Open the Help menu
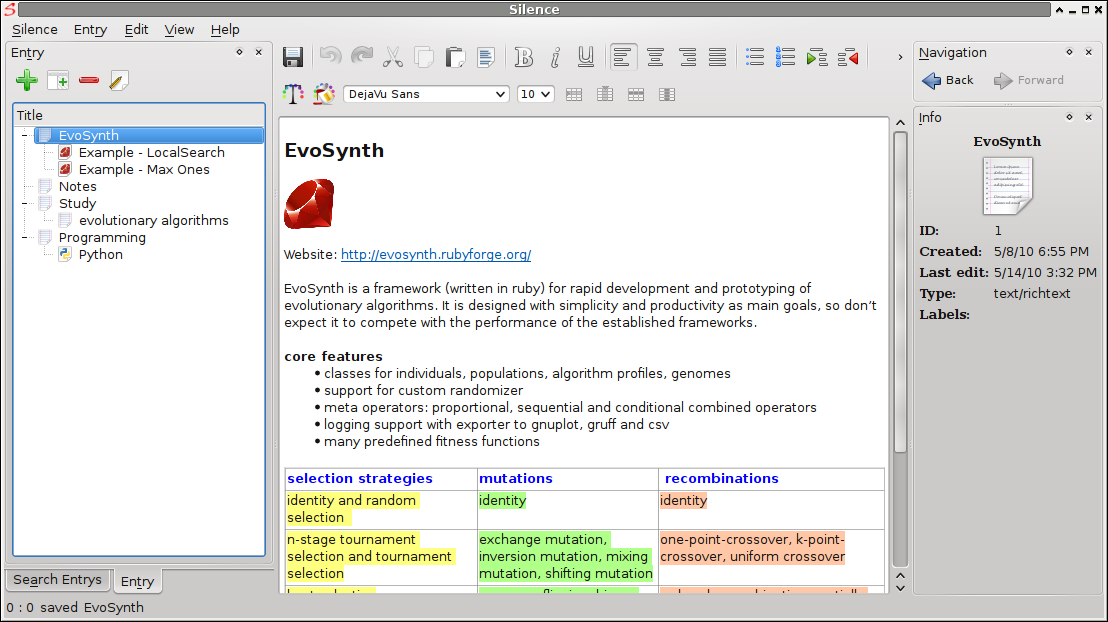This screenshot has height=622, width=1108. click(x=225, y=30)
